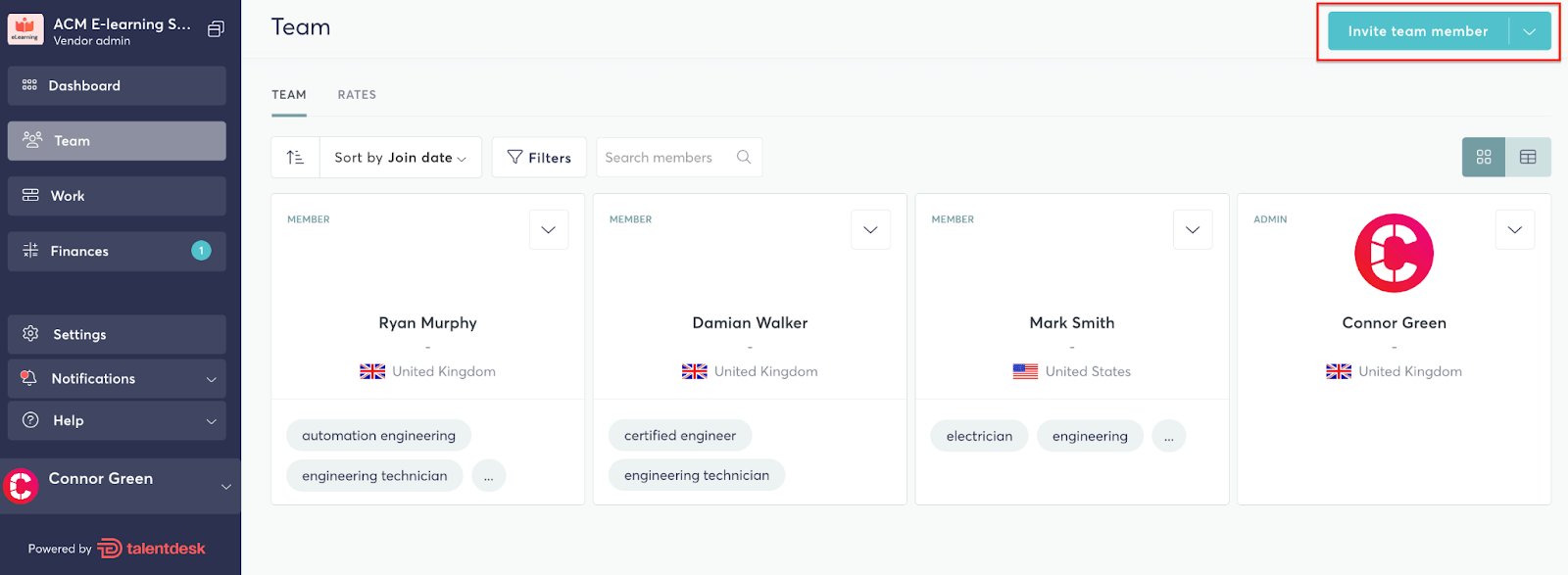
Task: Open Invite team member dropdown arrow
Action: point(1529,31)
